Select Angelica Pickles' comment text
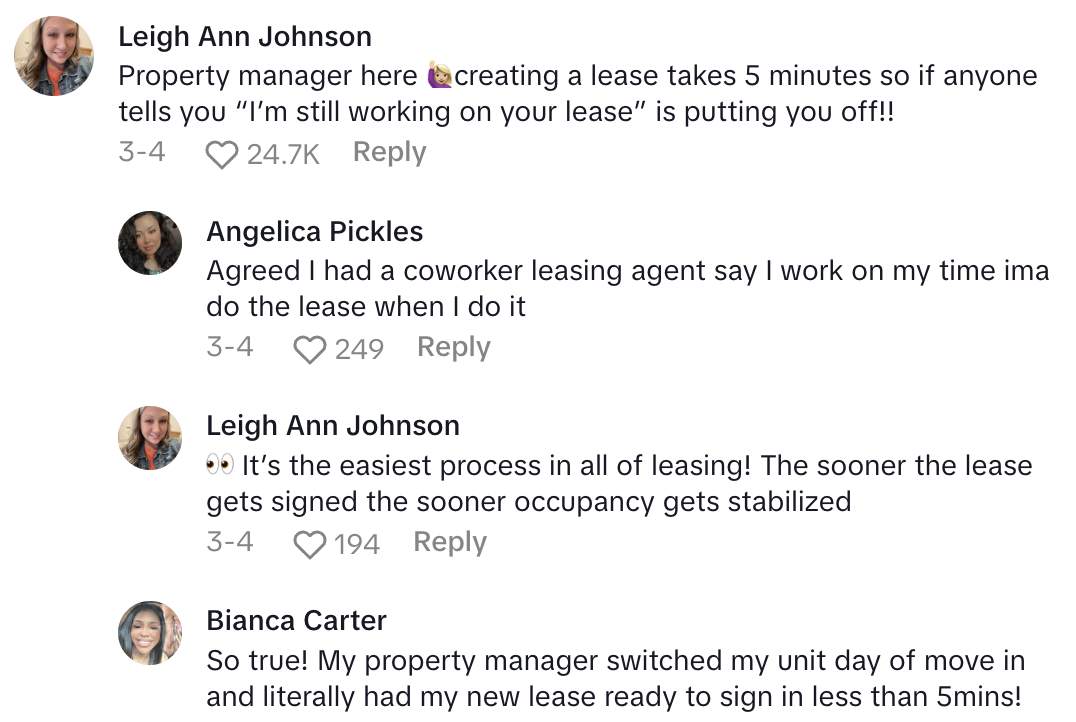1076x722 pixels. (627, 288)
